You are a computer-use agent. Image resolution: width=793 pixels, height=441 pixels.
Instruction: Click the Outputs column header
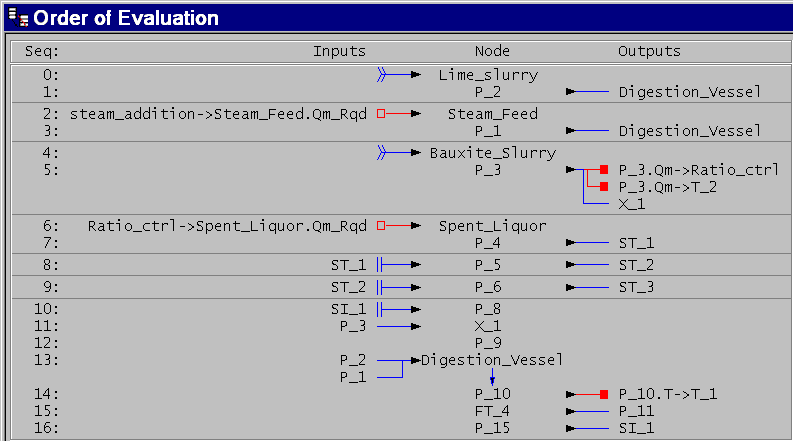(x=649, y=51)
